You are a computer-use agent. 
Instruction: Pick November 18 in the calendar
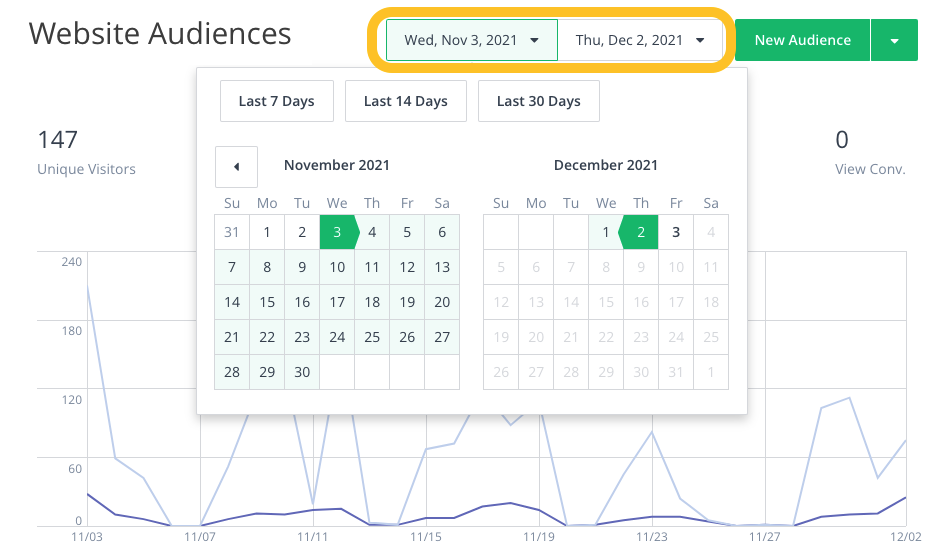coord(372,302)
